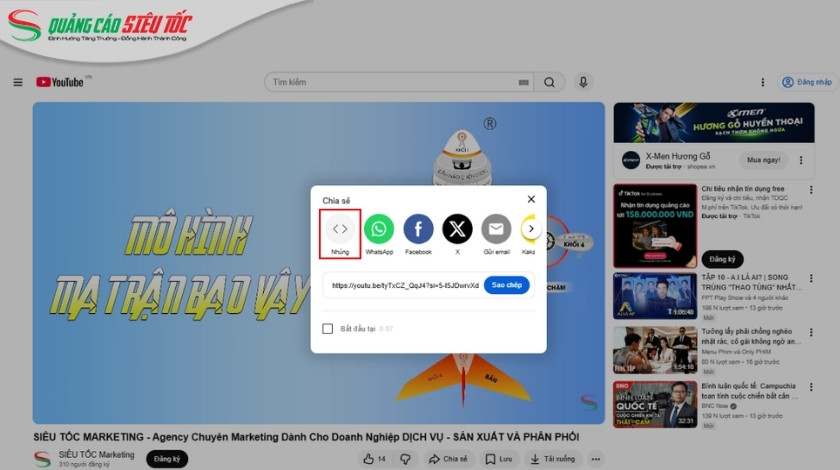840x470 pixels.
Task: Click the share URL text field
Action: point(404,285)
